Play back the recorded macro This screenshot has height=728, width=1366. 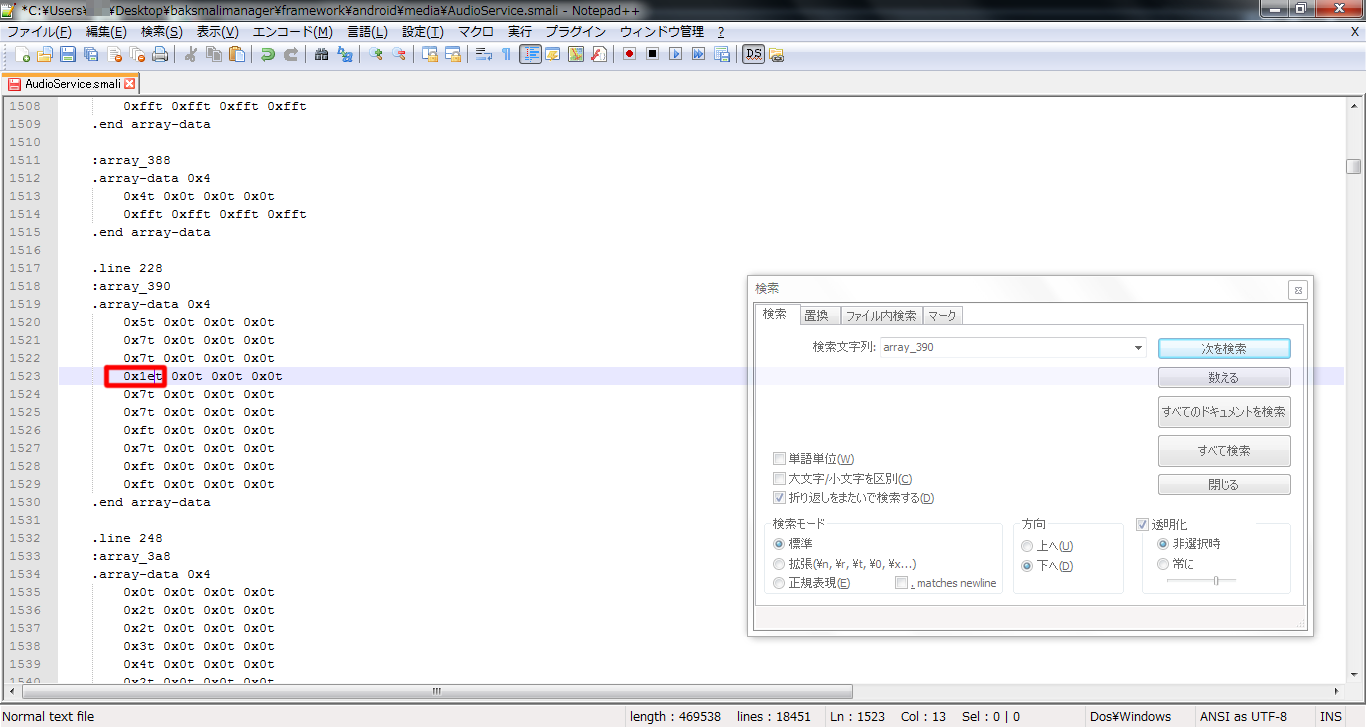[675, 54]
